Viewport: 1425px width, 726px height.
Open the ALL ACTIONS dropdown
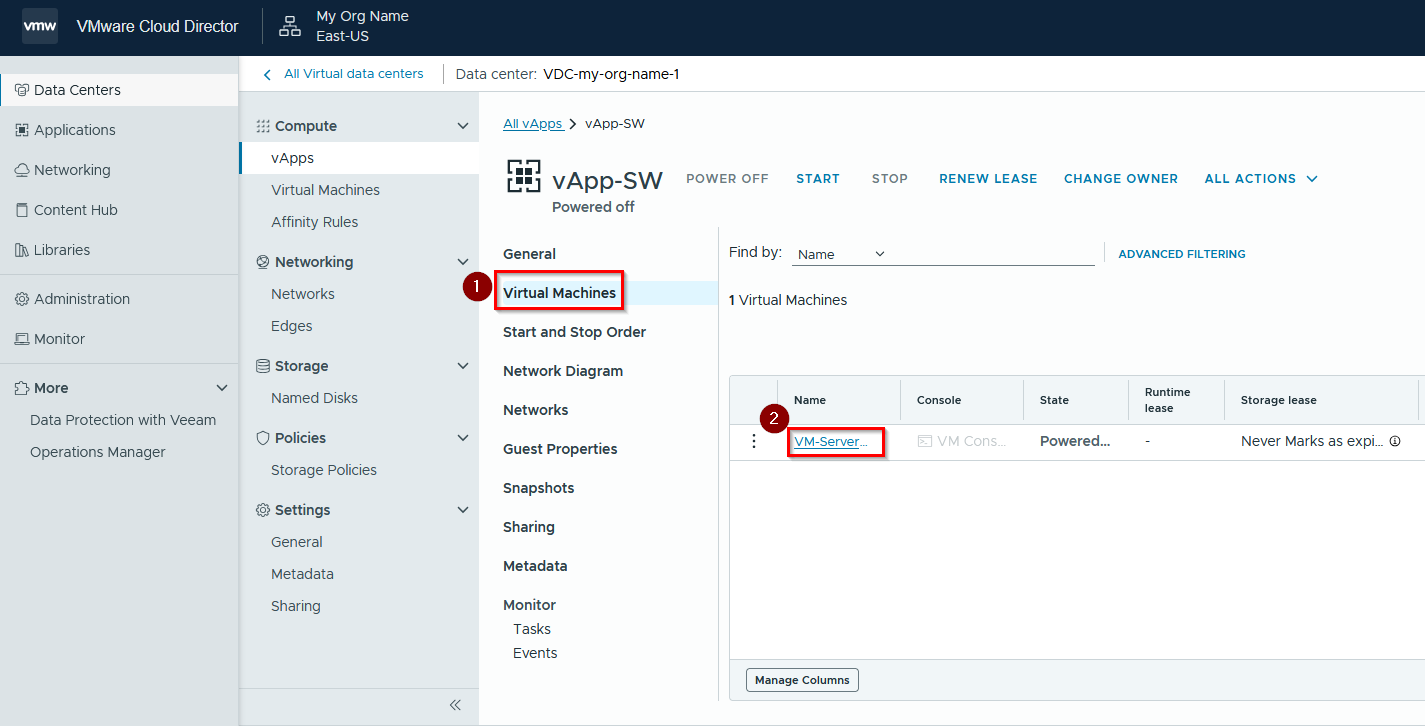click(1261, 179)
